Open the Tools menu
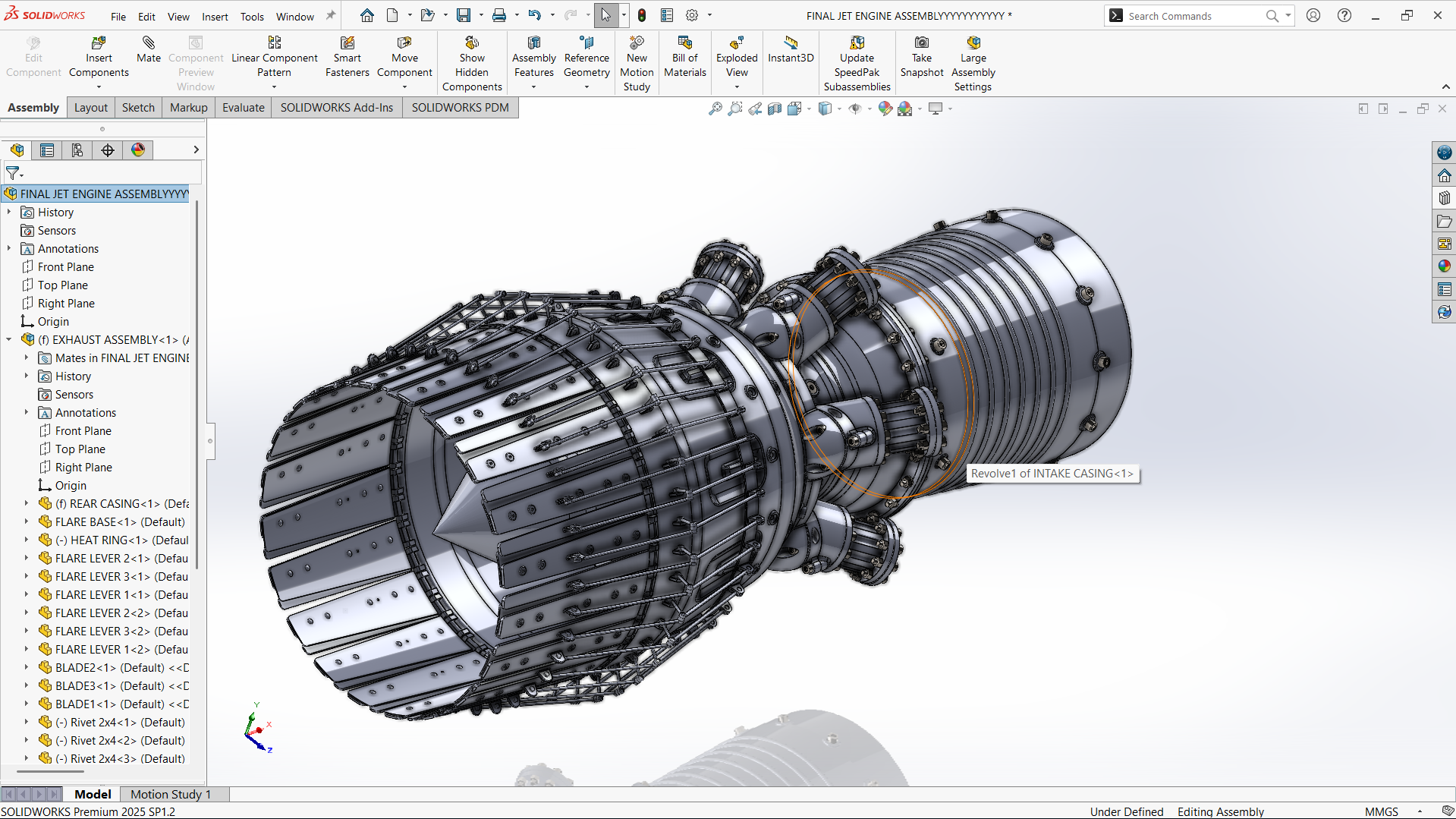 252,17
